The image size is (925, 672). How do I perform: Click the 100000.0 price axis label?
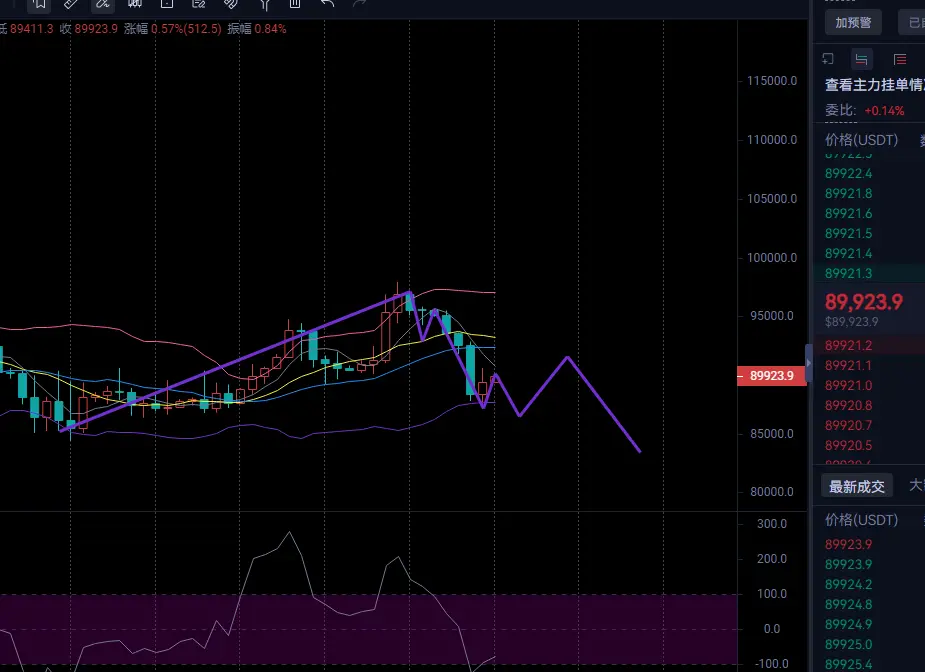click(x=772, y=258)
